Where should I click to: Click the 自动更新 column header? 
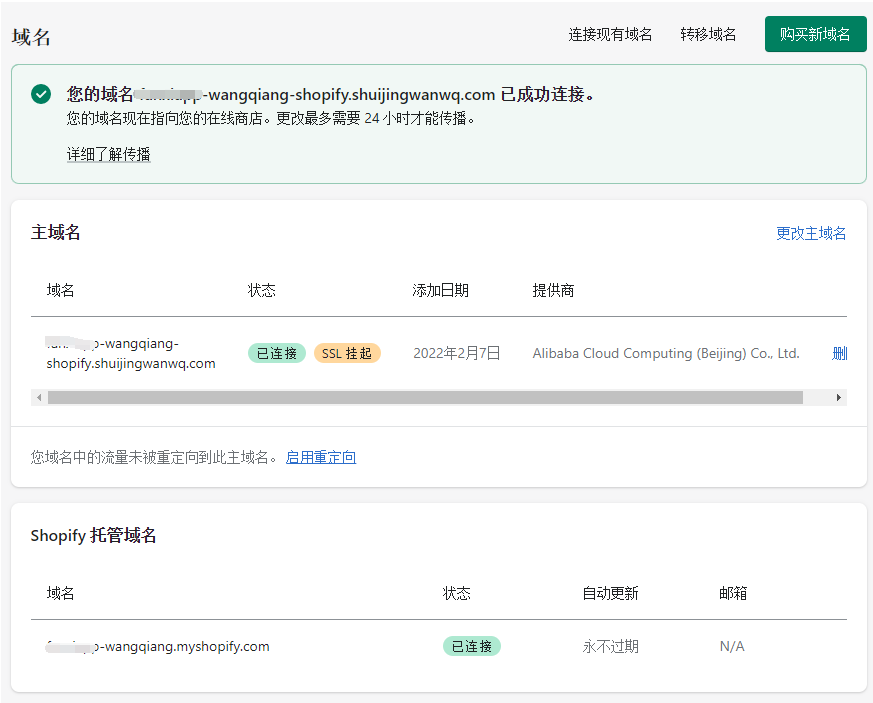[x=610, y=593]
